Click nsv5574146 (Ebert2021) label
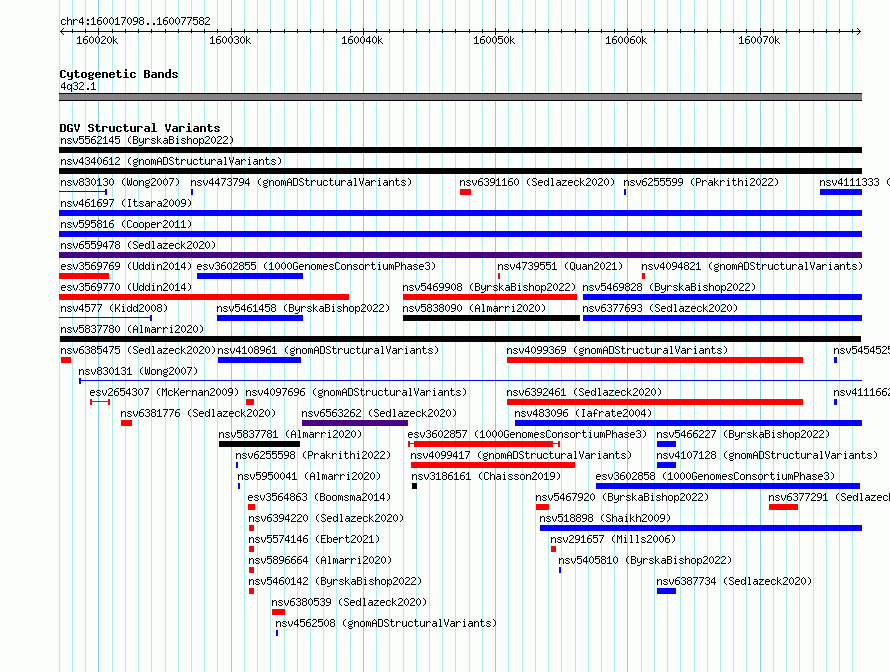Viewport: 890px width, 672px height. tap(314, 539)
